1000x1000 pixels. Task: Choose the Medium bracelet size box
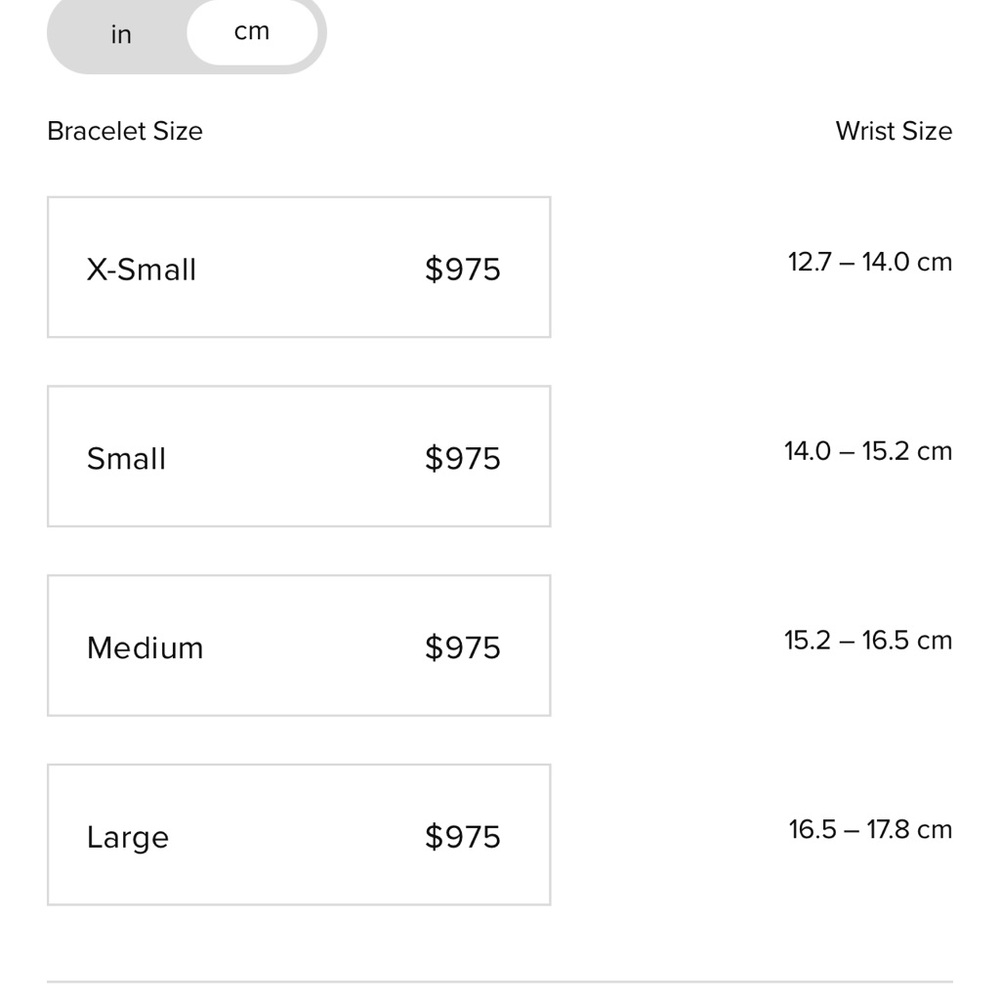(298, 645)
